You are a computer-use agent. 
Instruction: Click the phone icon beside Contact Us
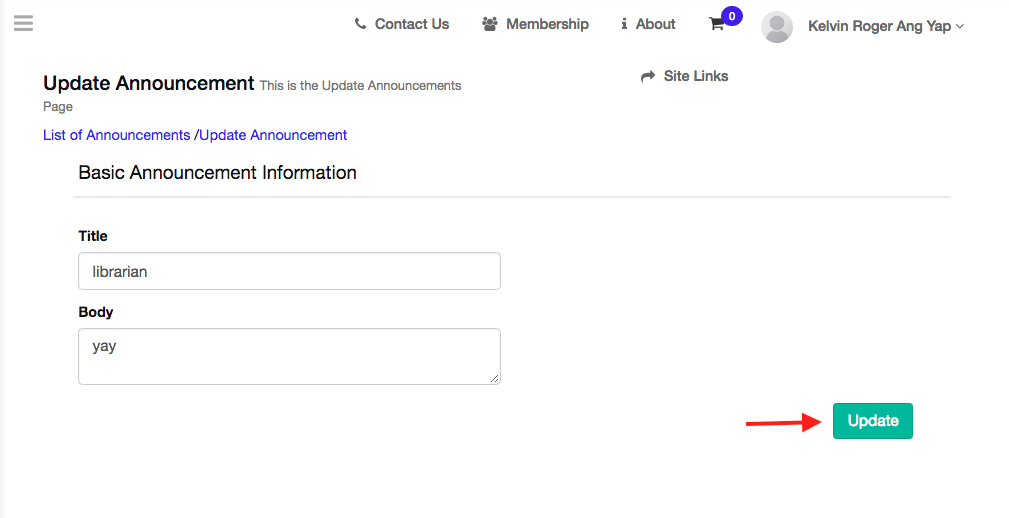pos(360,24)
